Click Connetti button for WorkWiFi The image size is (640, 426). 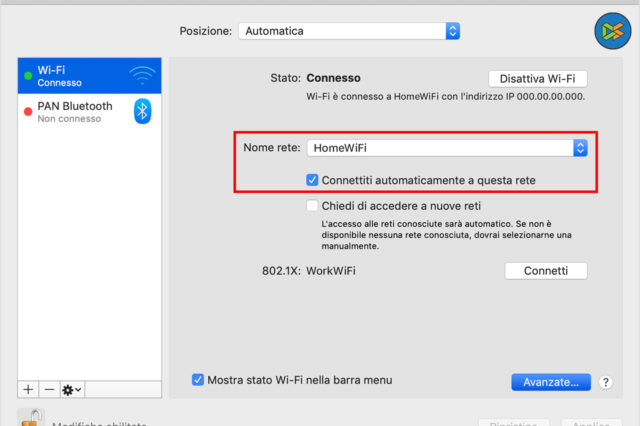coord(546,271)
